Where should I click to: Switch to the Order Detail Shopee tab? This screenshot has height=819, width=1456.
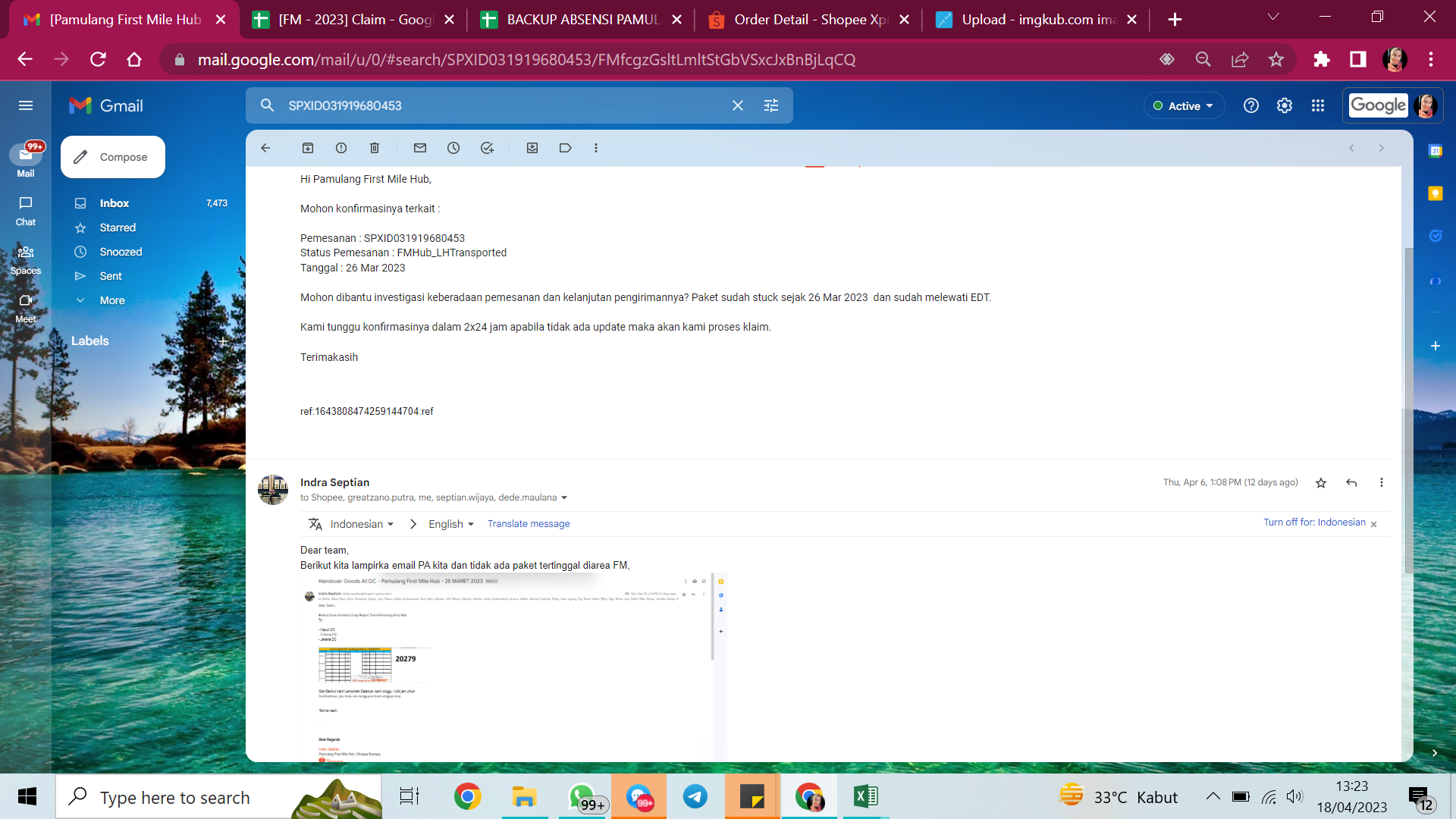click(x=809, y=20)
